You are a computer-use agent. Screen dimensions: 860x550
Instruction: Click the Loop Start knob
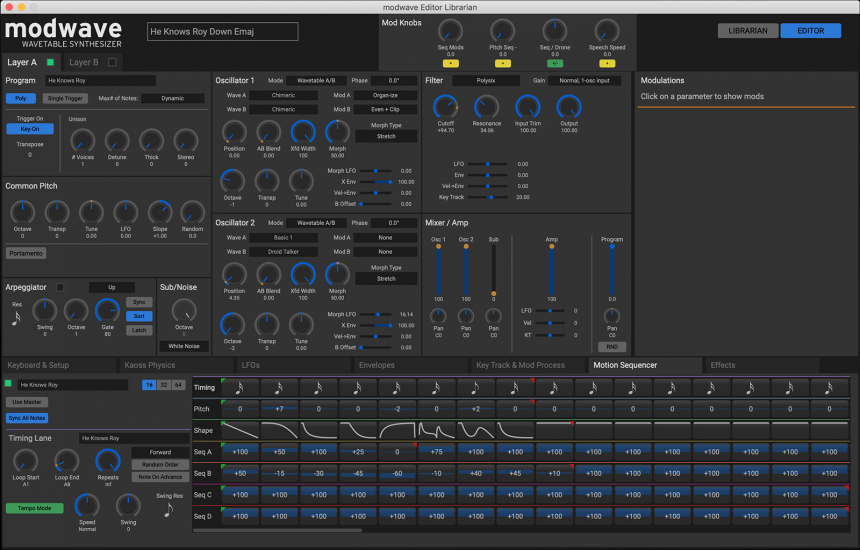[25, 462]
